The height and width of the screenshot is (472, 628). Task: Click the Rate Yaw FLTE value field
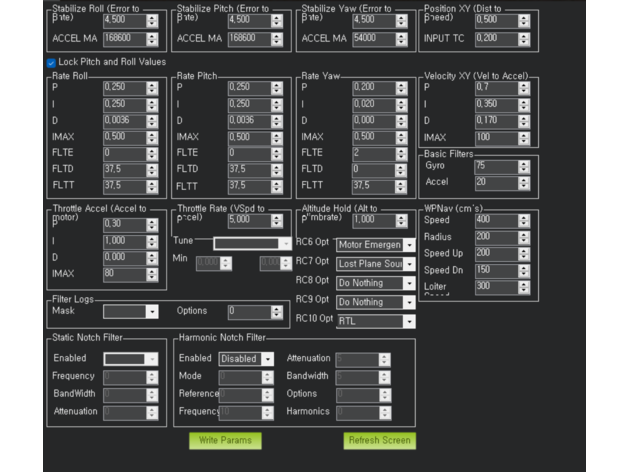coord(371,153)
